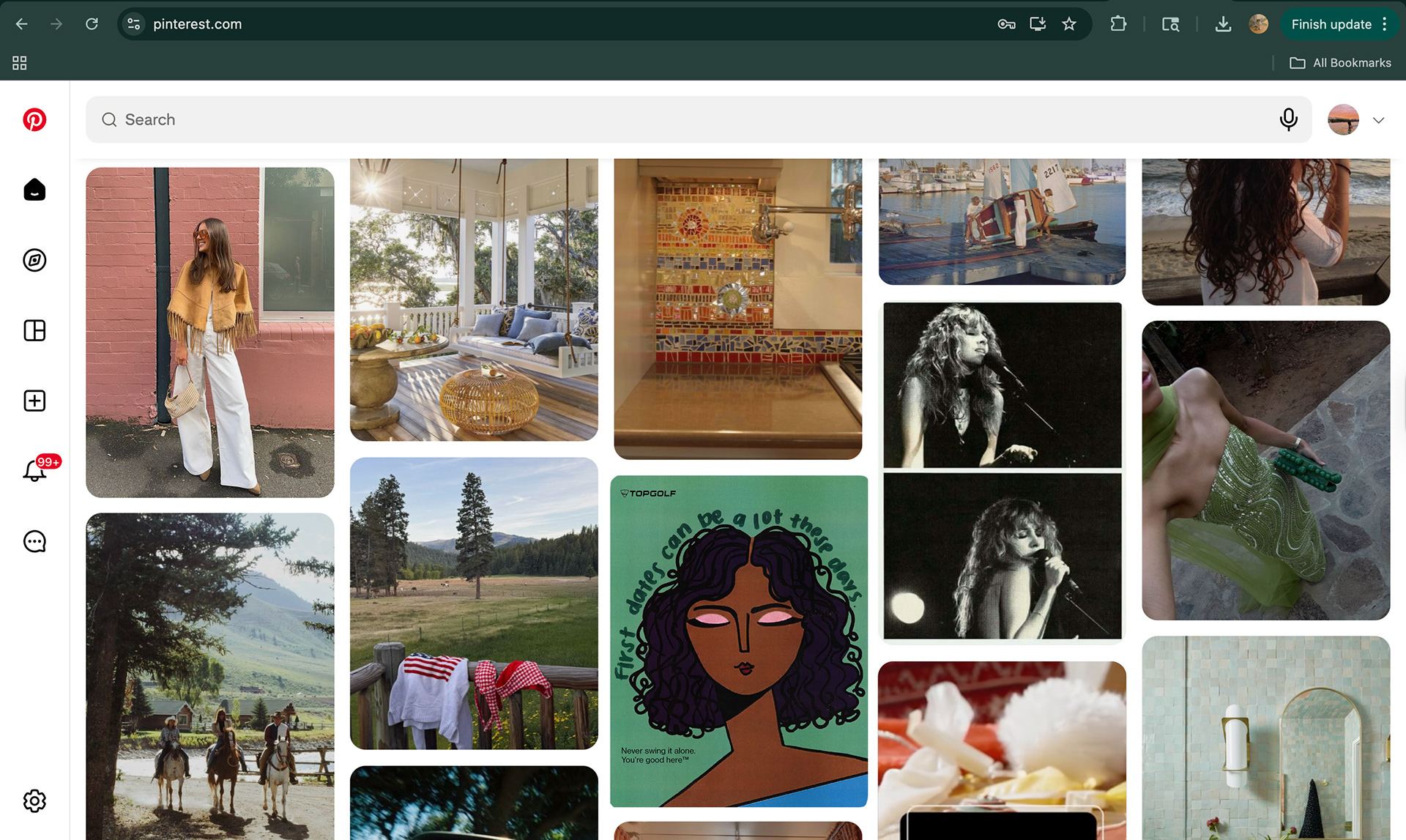Open the boards layout icon
Image resolution: width=1406 pixels, height=840 pixels.
pos(34,330)
